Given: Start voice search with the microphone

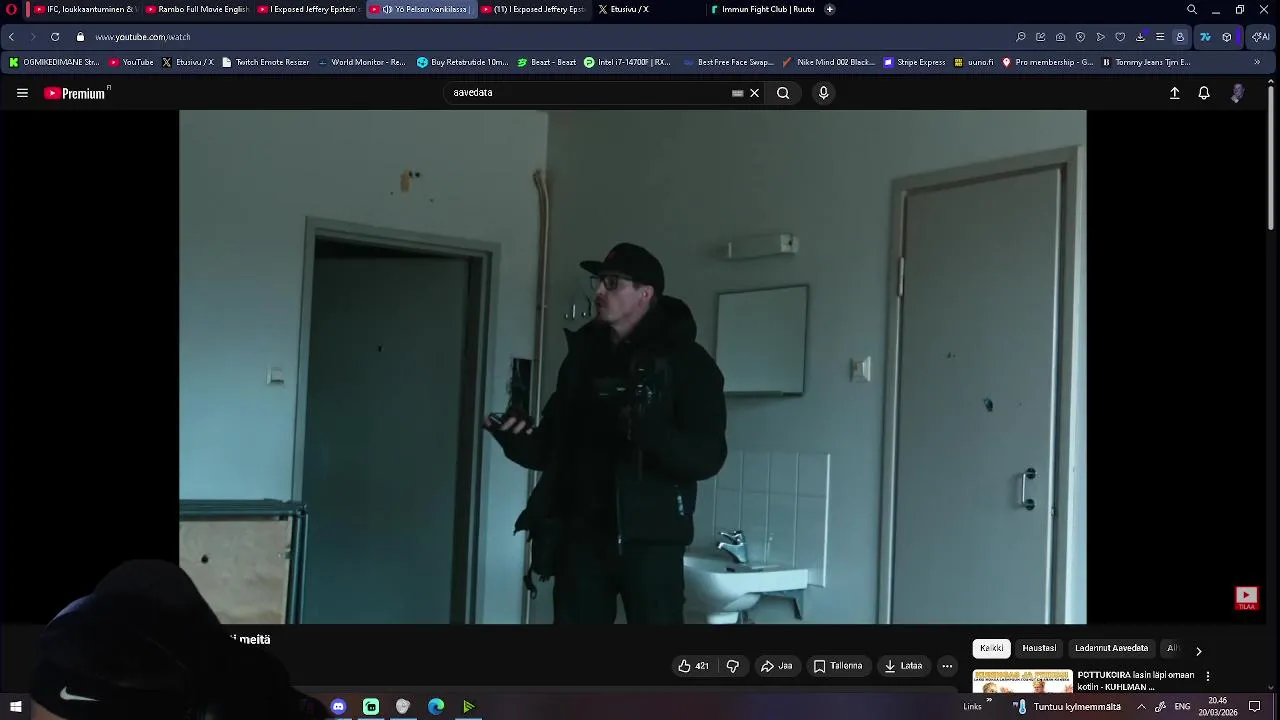Looking at the screenshot, I should coord(823,93).
